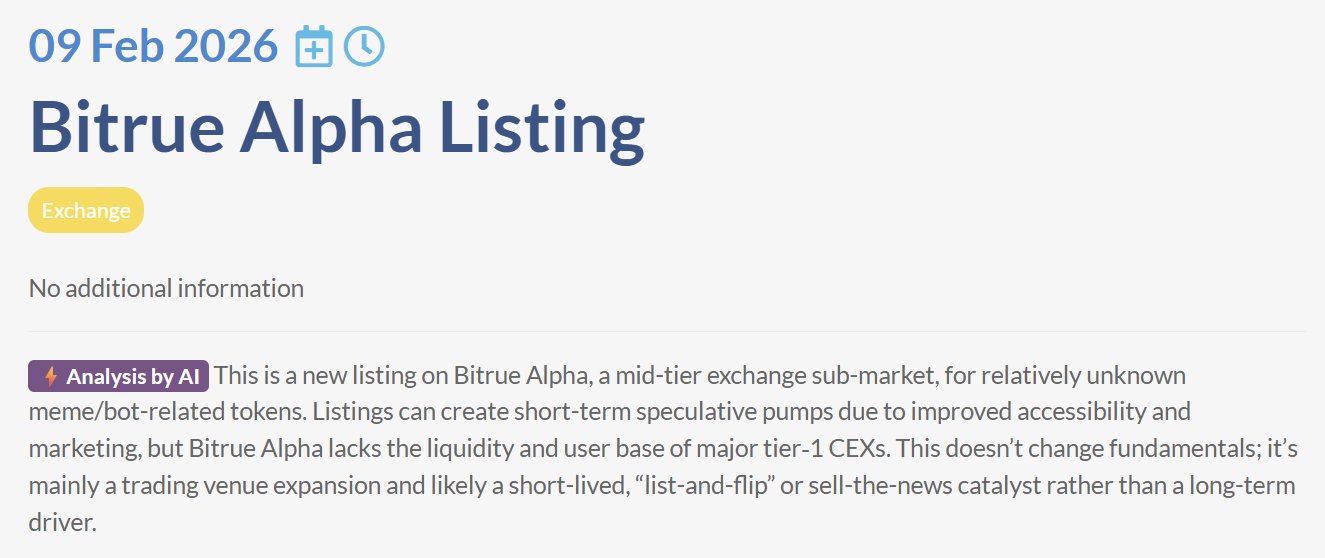The height and width of the screenshot is (558, 1325).
Task: Click the add-to-calendar plus icon
Action: [x=314, y=47]
